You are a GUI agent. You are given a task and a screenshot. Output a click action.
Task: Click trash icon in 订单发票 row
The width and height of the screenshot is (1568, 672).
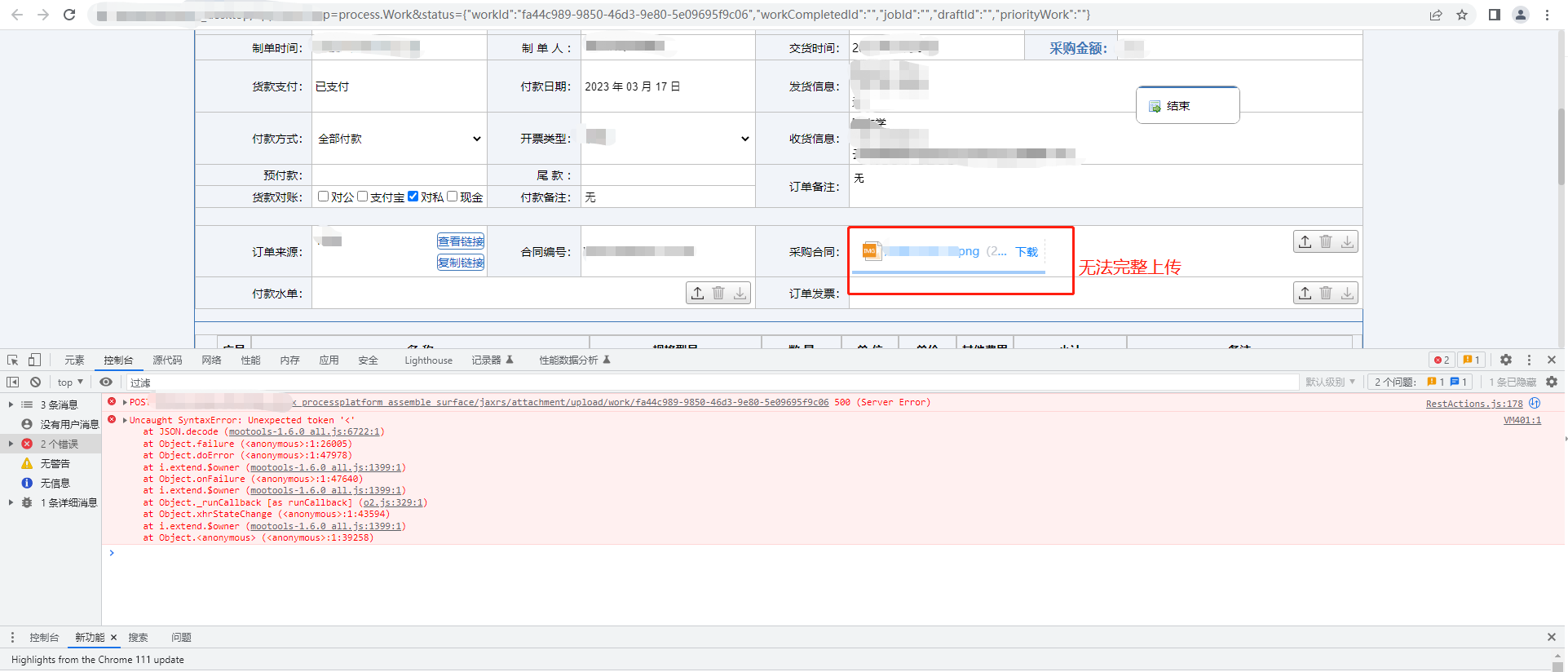tap(1326, 293)
